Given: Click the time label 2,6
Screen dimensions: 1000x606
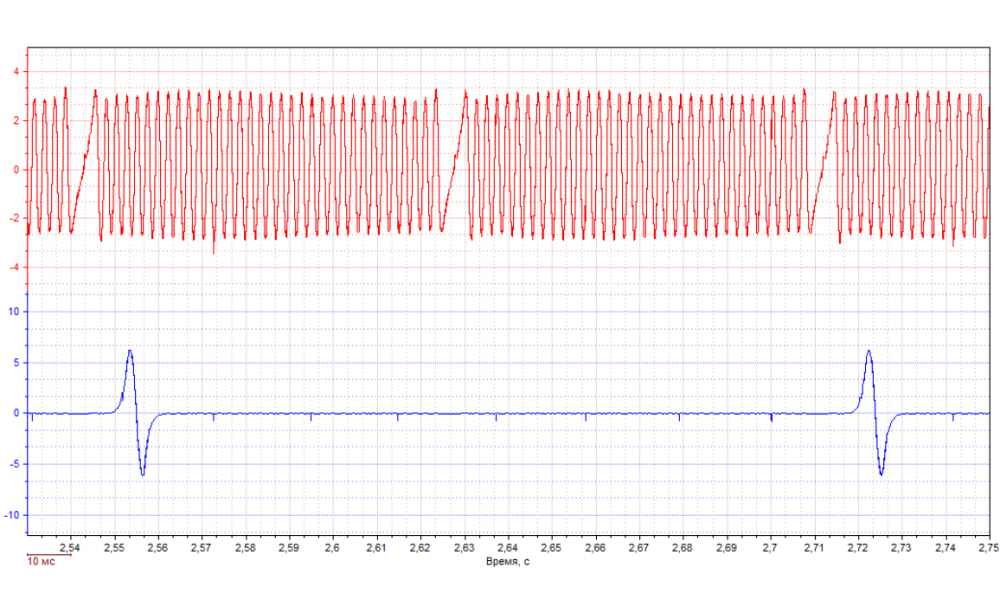Looking at the screenshot, I should click(333, 547).
